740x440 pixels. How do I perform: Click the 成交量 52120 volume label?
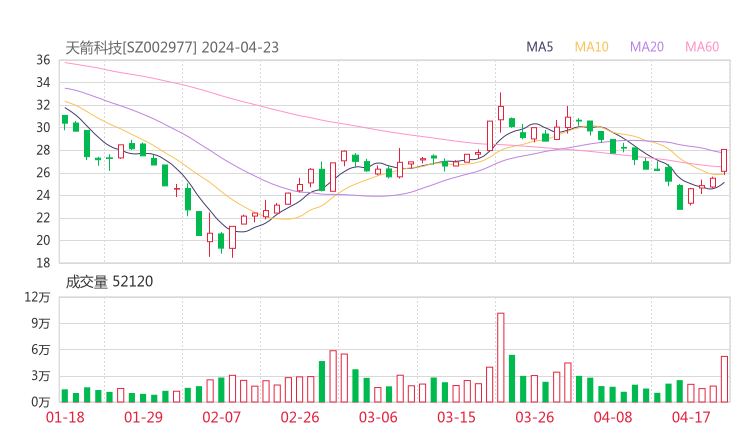tap(109, 282)
